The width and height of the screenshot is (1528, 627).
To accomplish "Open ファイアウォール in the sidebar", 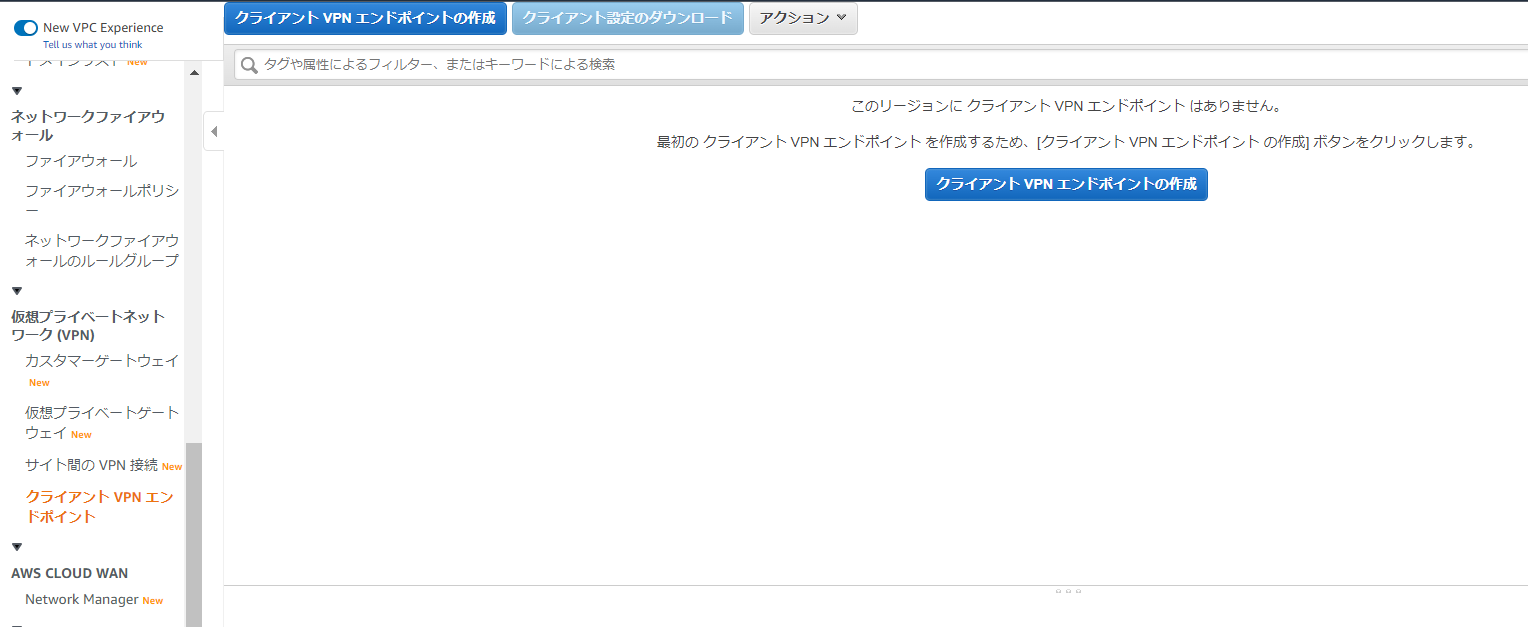I will click(81, 161).
